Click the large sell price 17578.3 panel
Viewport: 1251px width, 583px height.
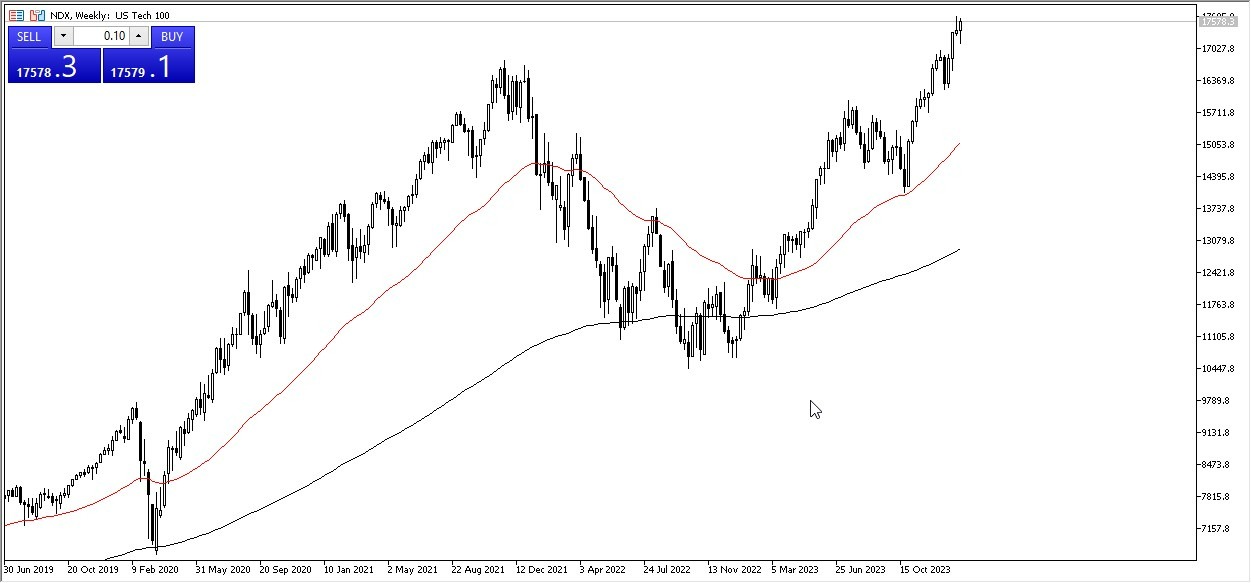52,65
